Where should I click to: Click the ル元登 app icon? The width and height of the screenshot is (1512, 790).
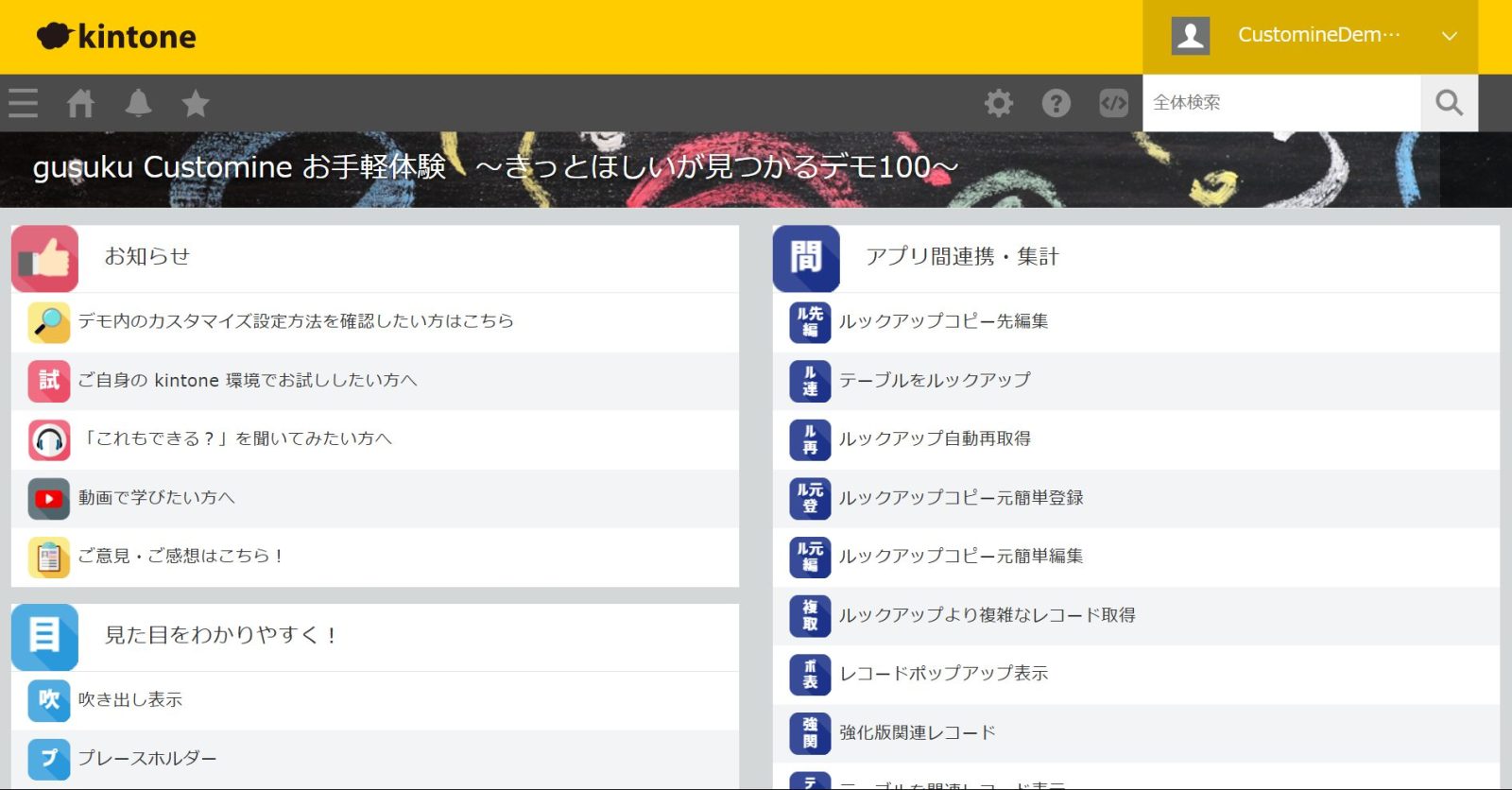(x=810, y=498)
